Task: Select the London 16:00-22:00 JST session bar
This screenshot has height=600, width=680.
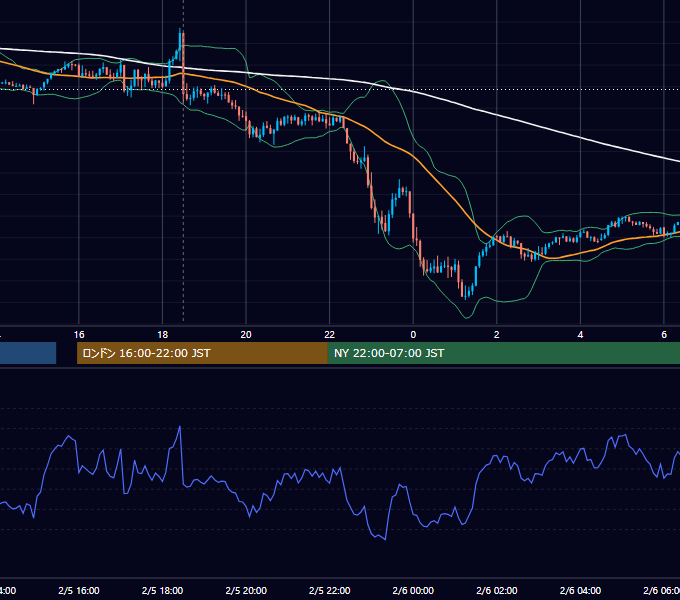Action: tap(202, 353)
